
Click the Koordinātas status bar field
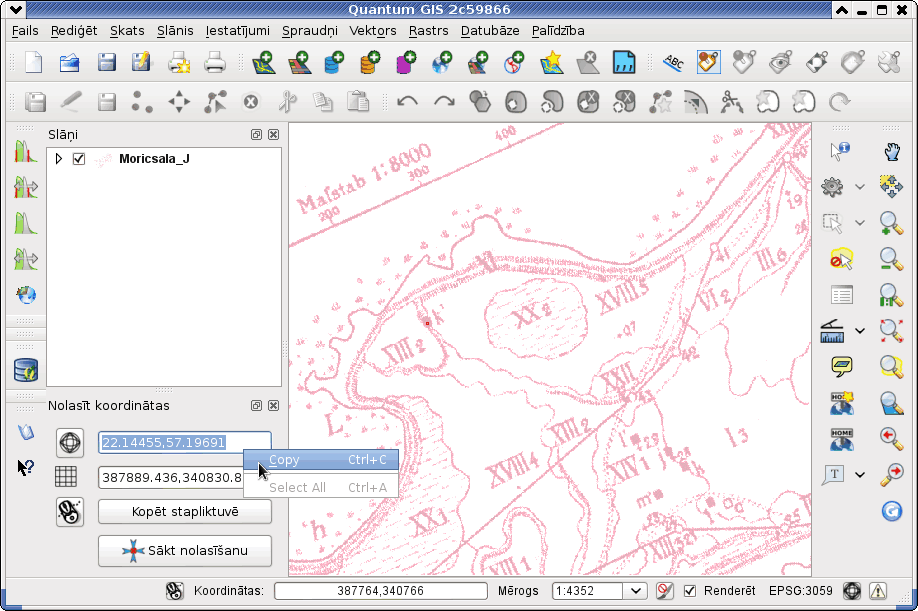pos(381,591)
